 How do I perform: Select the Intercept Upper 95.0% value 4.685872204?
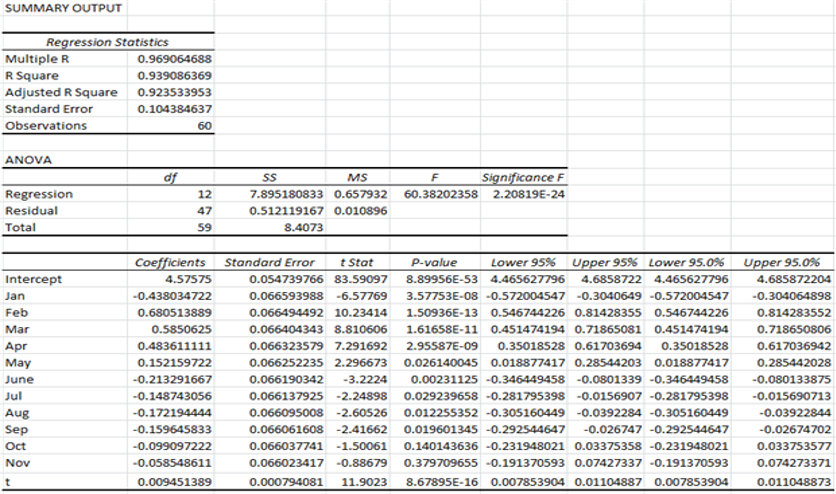(794, 279)
